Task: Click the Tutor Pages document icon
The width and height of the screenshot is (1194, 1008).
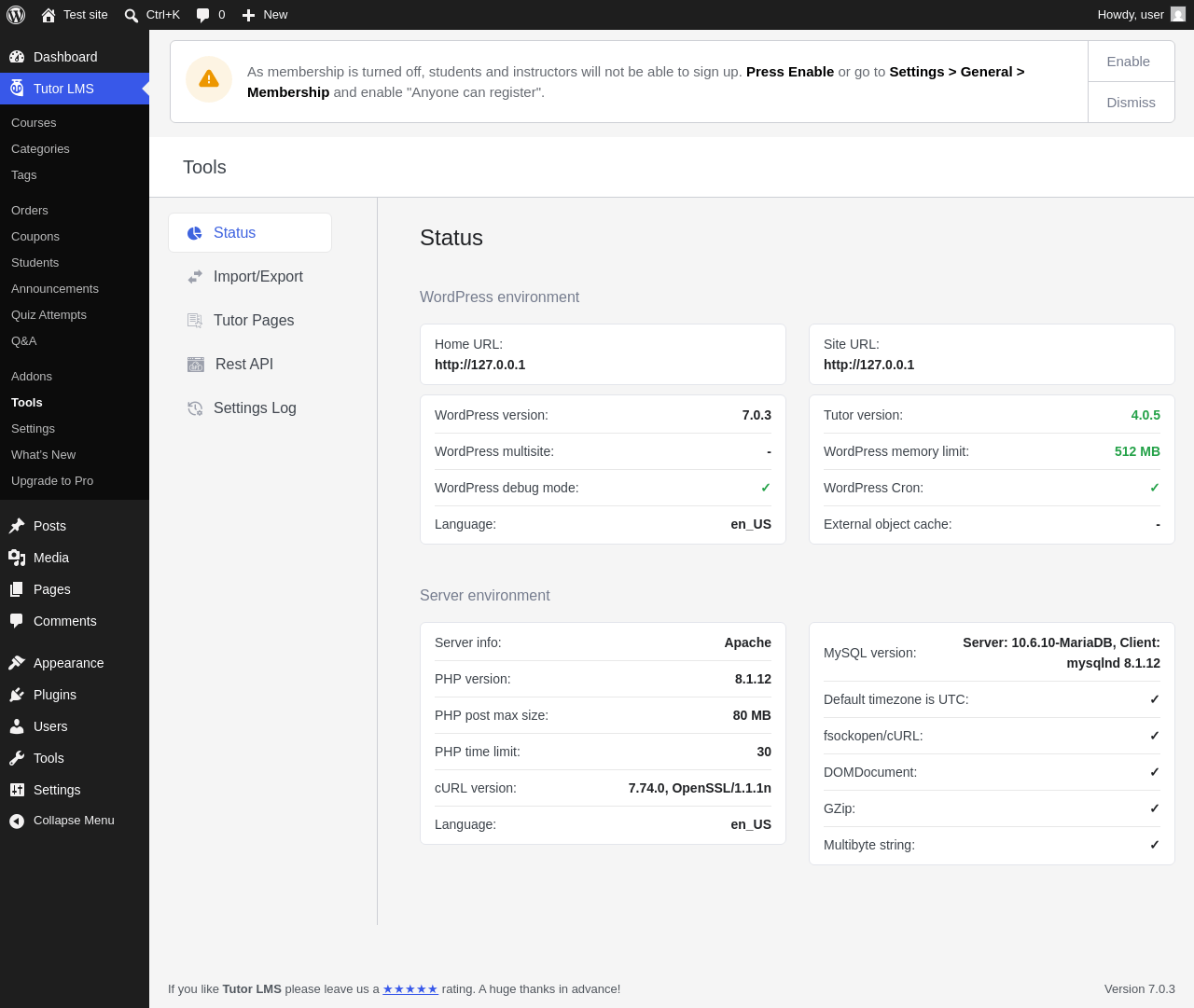Action: point(195,321)
